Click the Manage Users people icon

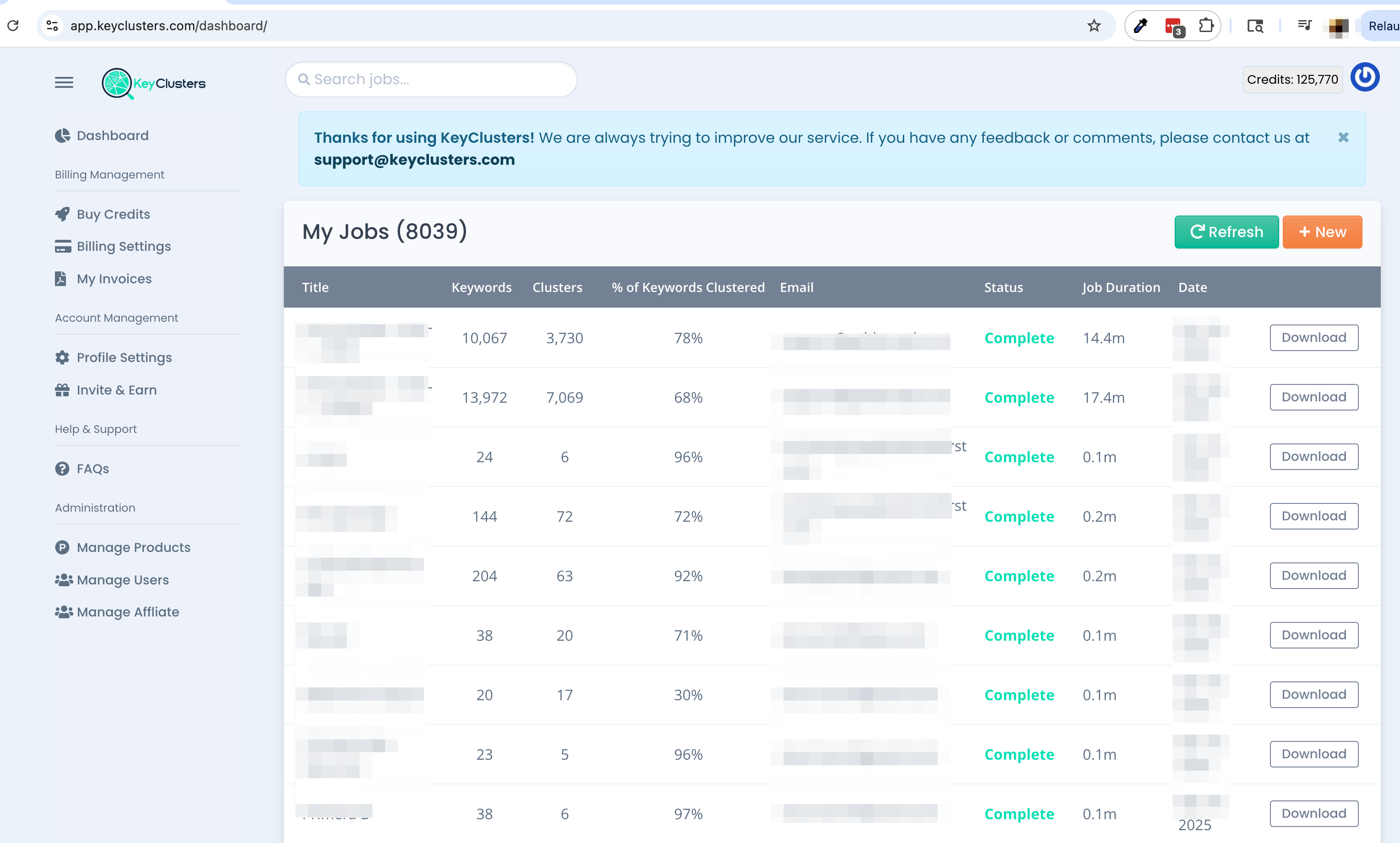click(x=63, y=579)
